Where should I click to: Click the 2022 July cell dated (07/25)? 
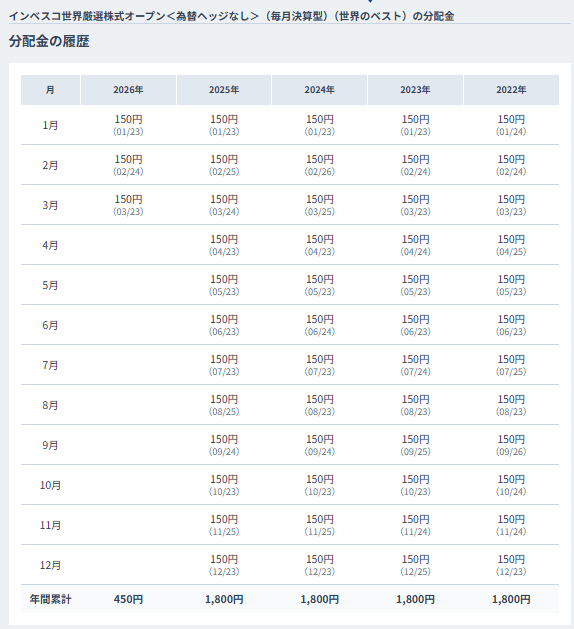click(x=511, y=365)
